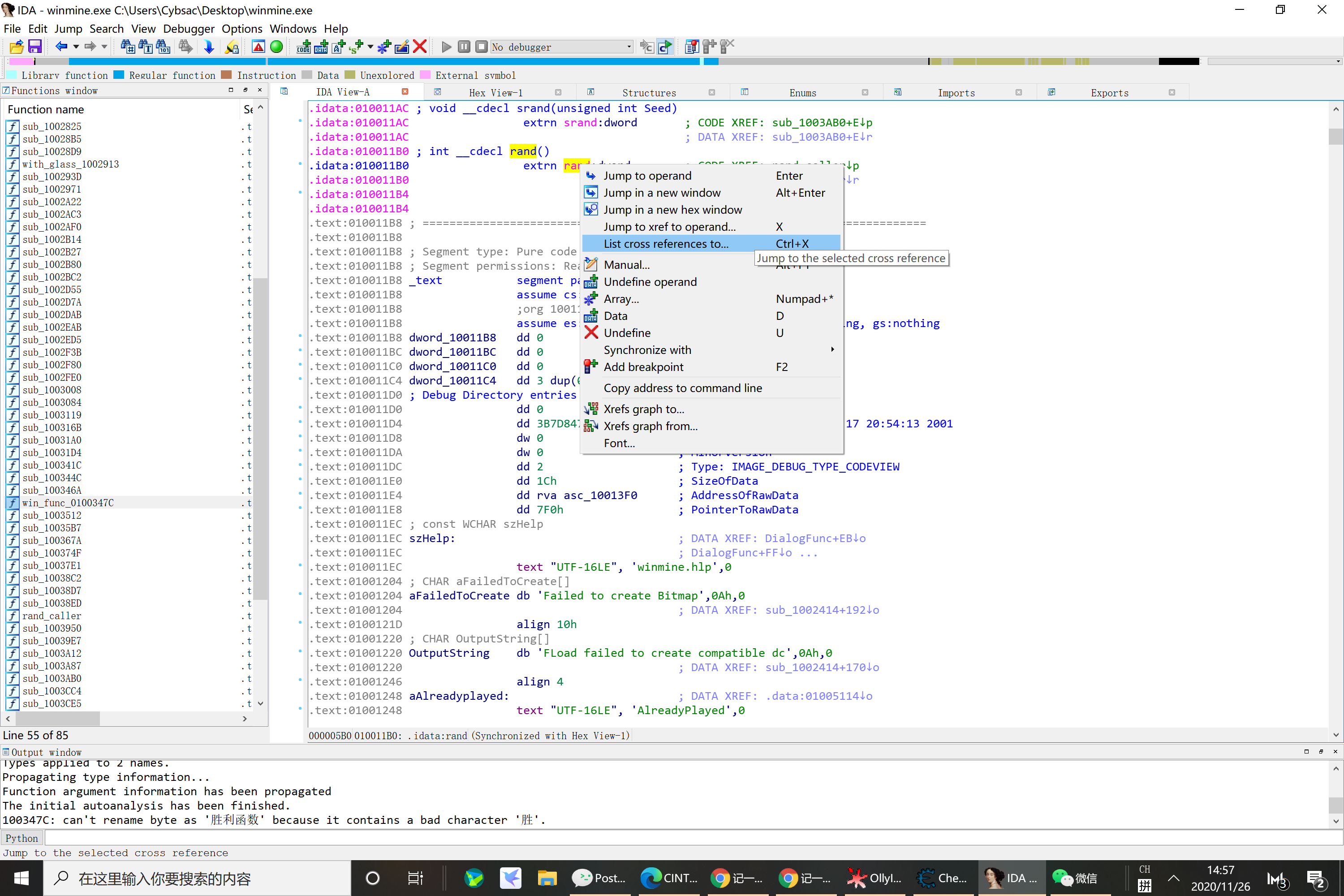Click the breakpoint list toolbar icon
Screen dimensions: 1344x896
692,47
